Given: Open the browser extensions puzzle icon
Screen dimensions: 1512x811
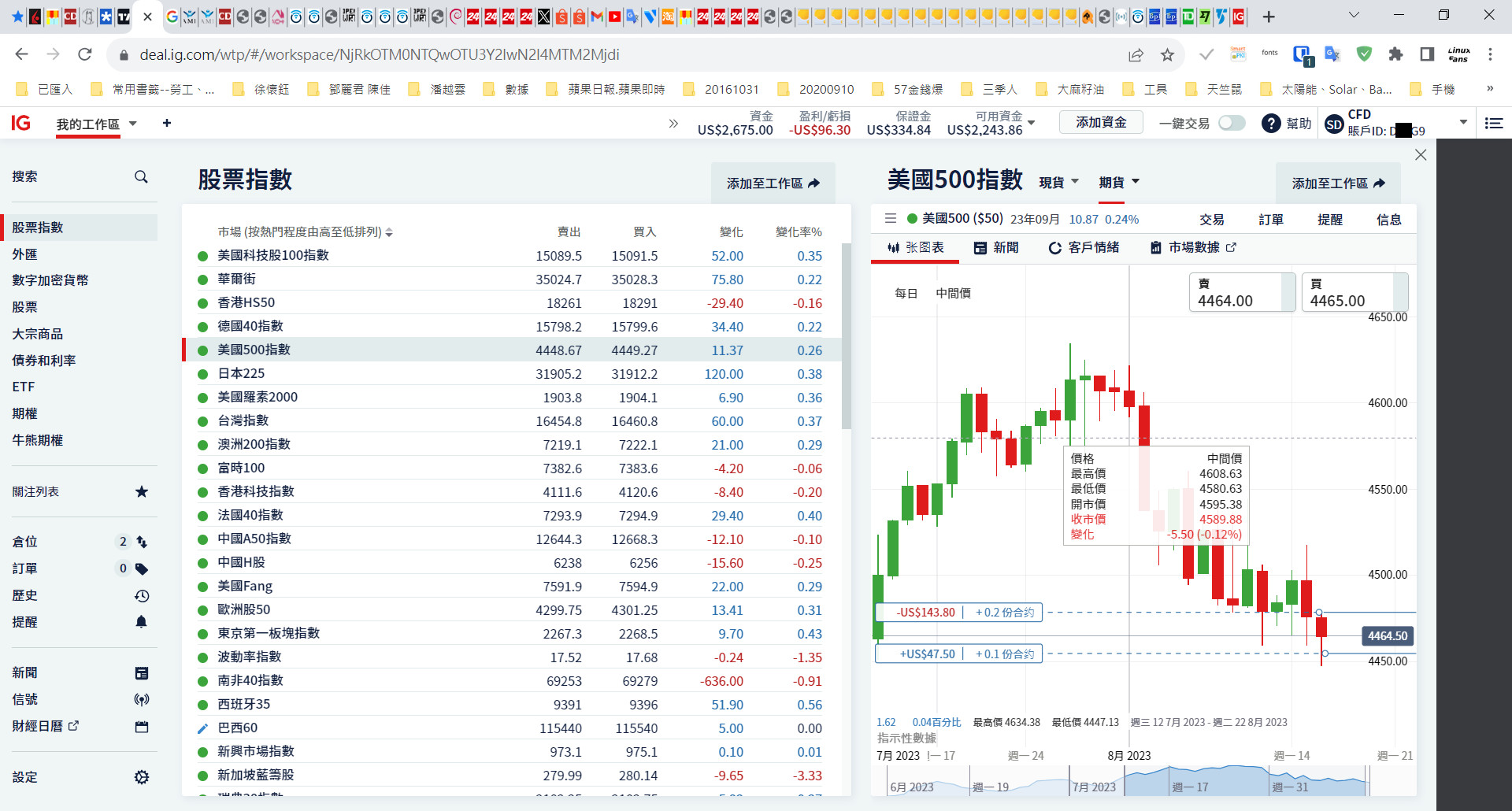Looking at the screenshot, I should click(x=1395, y=54).
